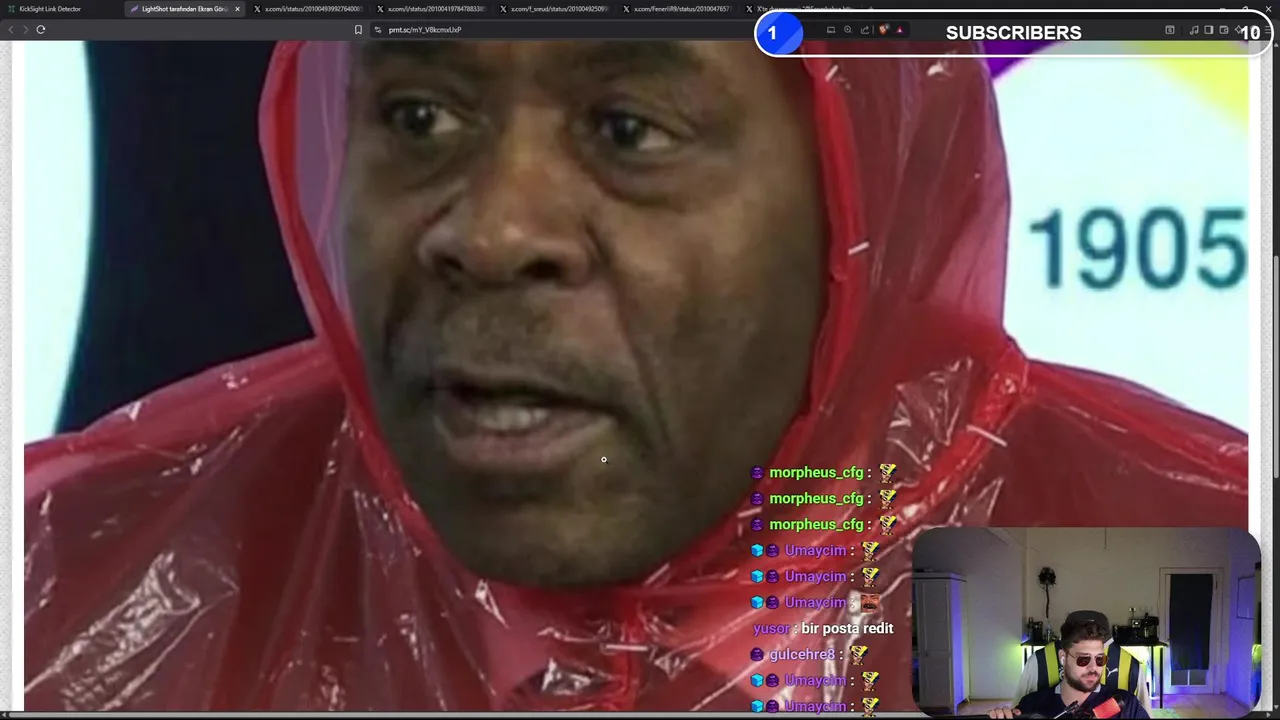Viewport: 1280px width, 720px height.
Task: Open the Brave Shields lion icon
Action: pos(883,30)
